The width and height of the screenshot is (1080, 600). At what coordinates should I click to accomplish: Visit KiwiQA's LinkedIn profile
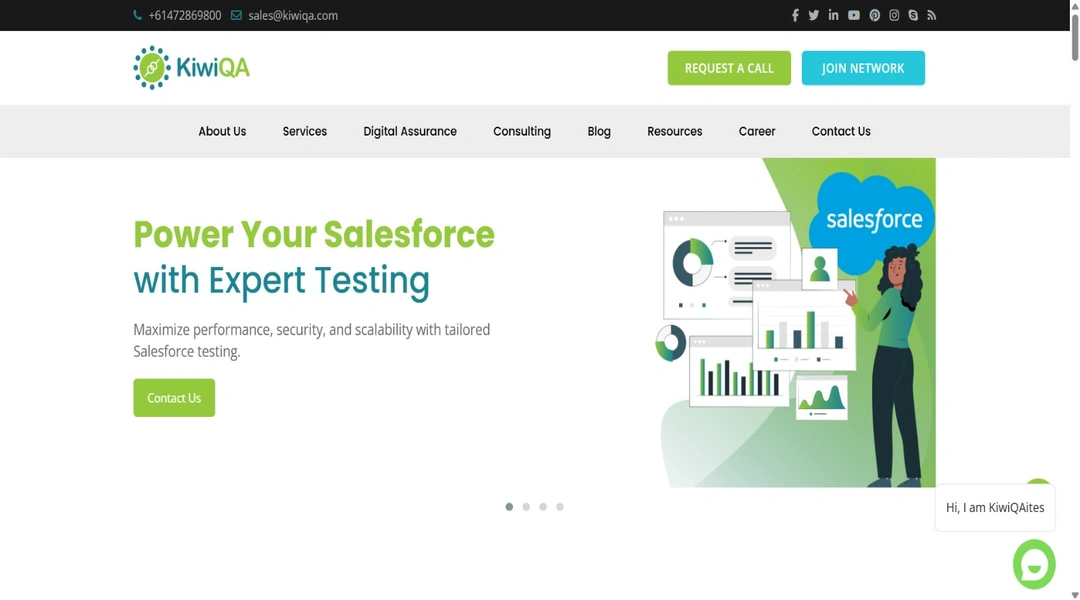pyautogui.click(x=834, y=15)
